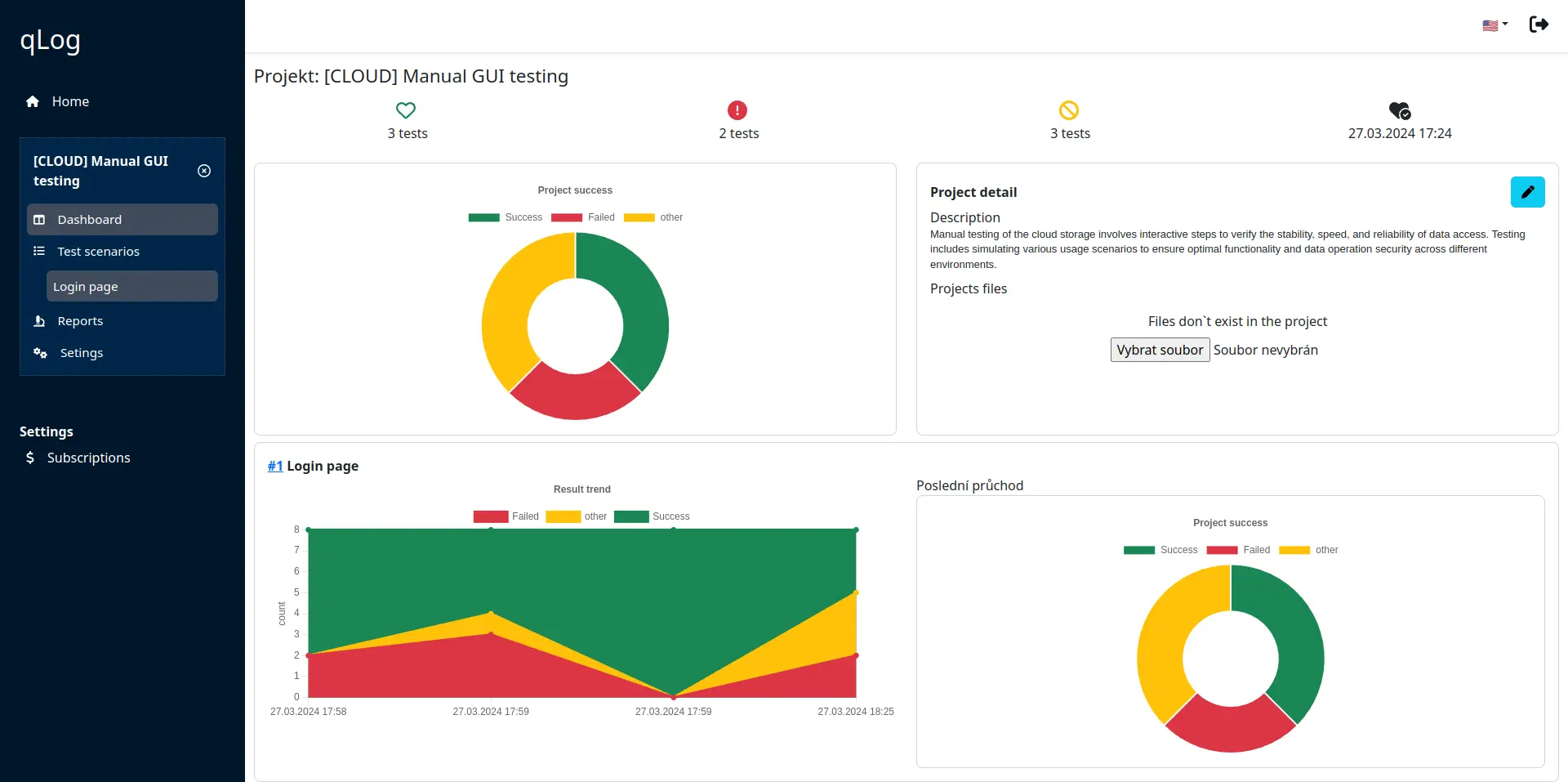
Task: Open the #1 scenario link
Action: pos(275,466)
